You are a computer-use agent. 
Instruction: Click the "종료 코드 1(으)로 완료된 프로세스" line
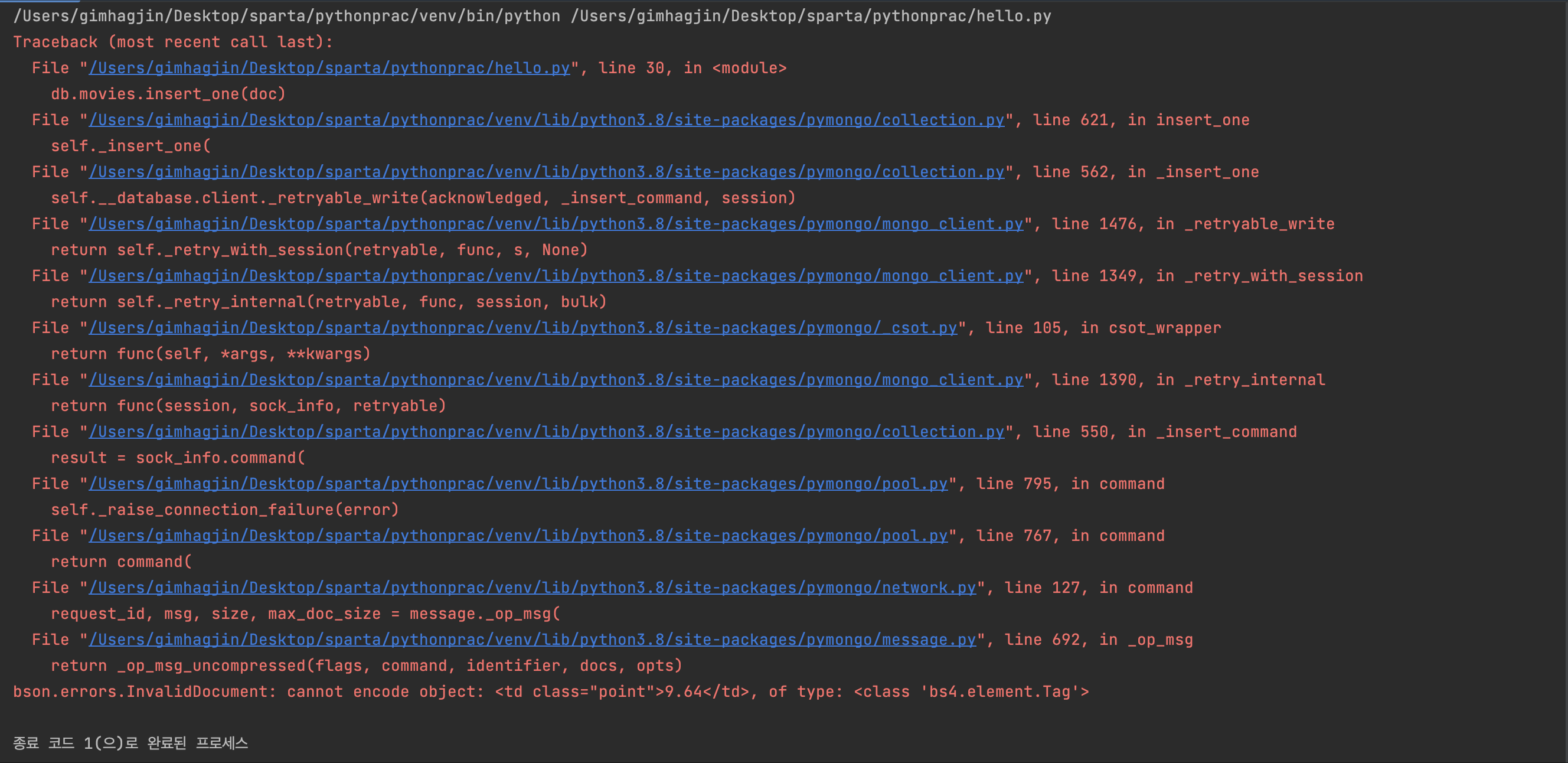[x=130, y=743]
